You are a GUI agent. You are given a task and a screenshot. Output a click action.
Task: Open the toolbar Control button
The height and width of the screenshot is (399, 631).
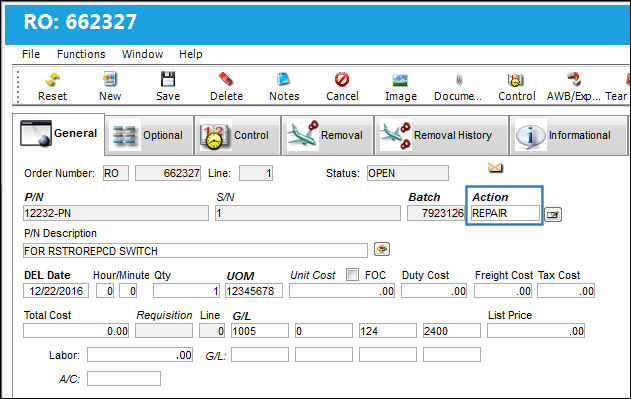pyautogui.click(x=516, y=87)
